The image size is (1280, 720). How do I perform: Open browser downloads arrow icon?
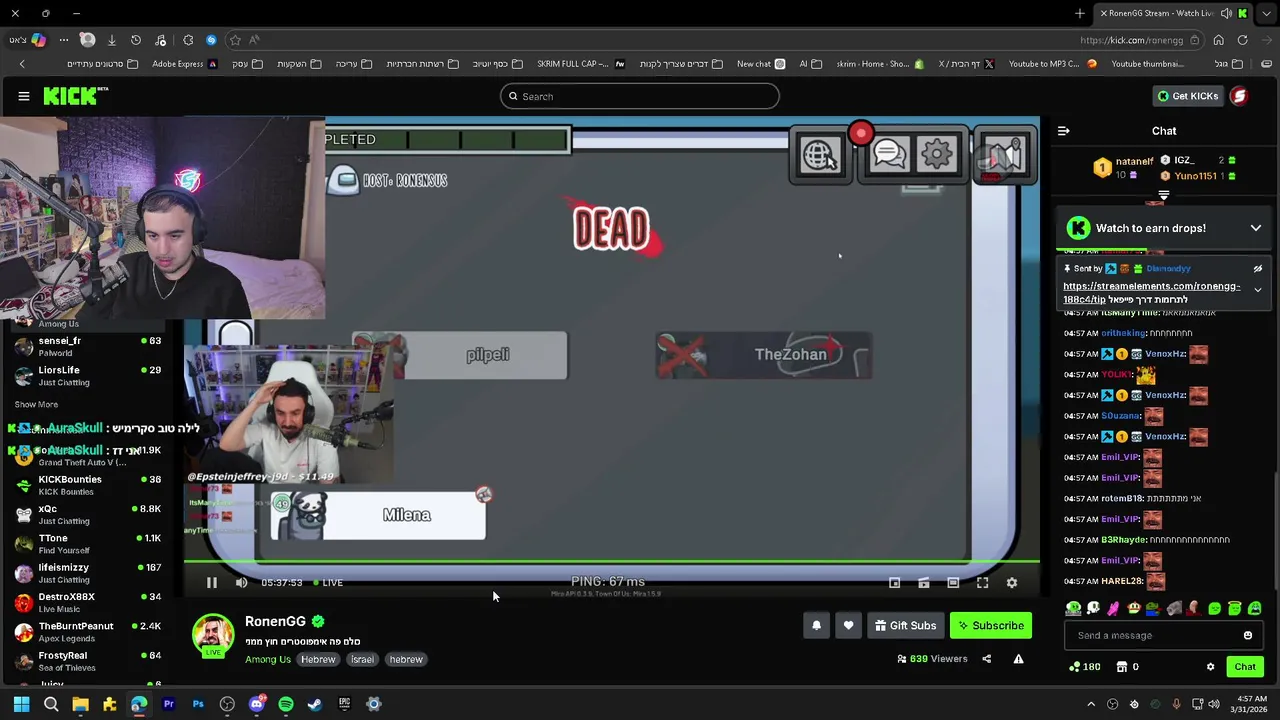tap(111, 40)
